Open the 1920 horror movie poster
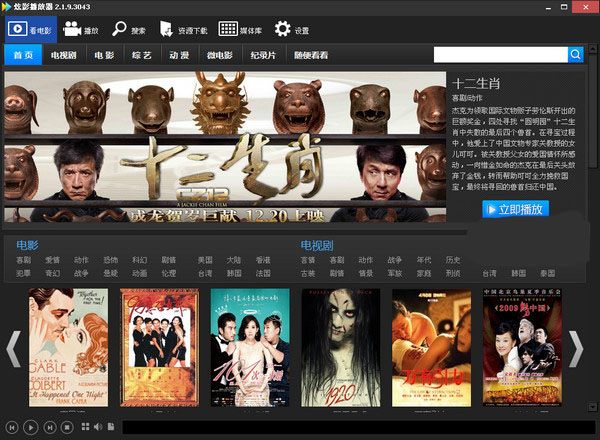Image resolution: width=600 pixels, height=440 pixels. pyautogui.click(x=341, y=347)
